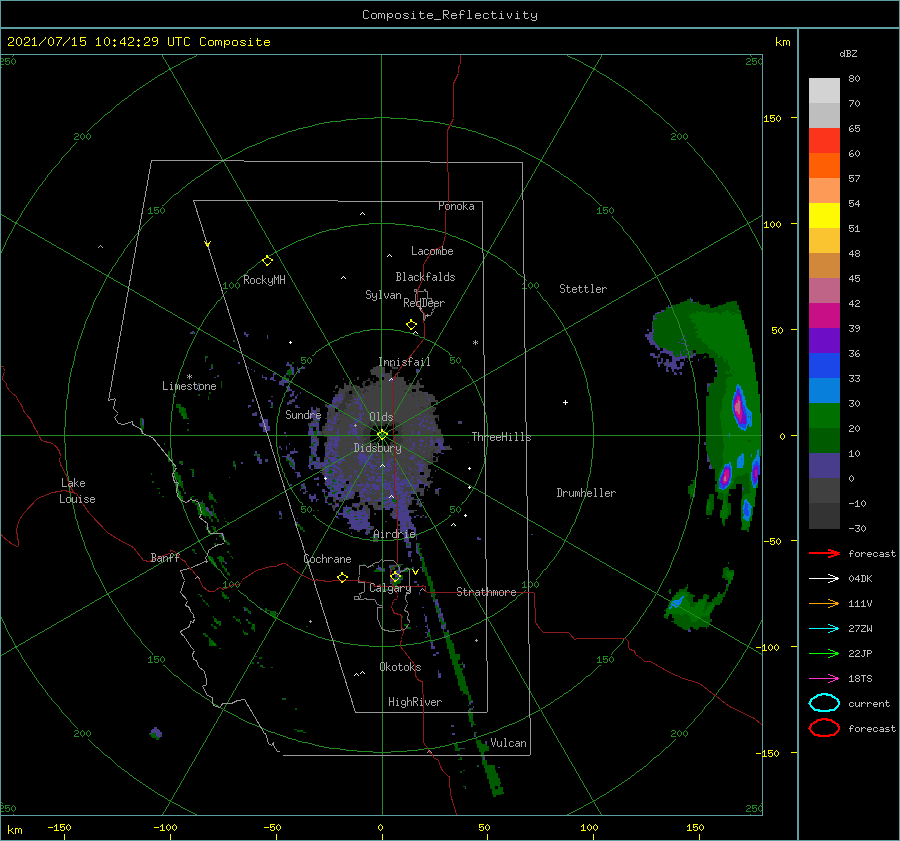Click the Strathmore town label

point(486,592)
